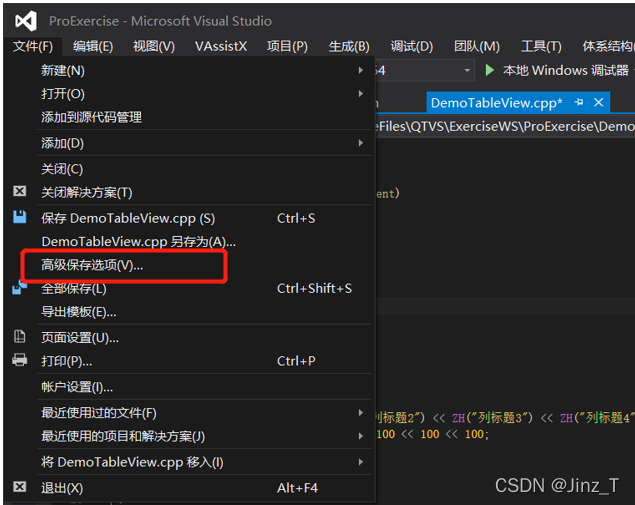The width and height of the screenshot is (635, 505).
Task: Open the platform dropdown in the toolbar
Action: coord(467,70)
